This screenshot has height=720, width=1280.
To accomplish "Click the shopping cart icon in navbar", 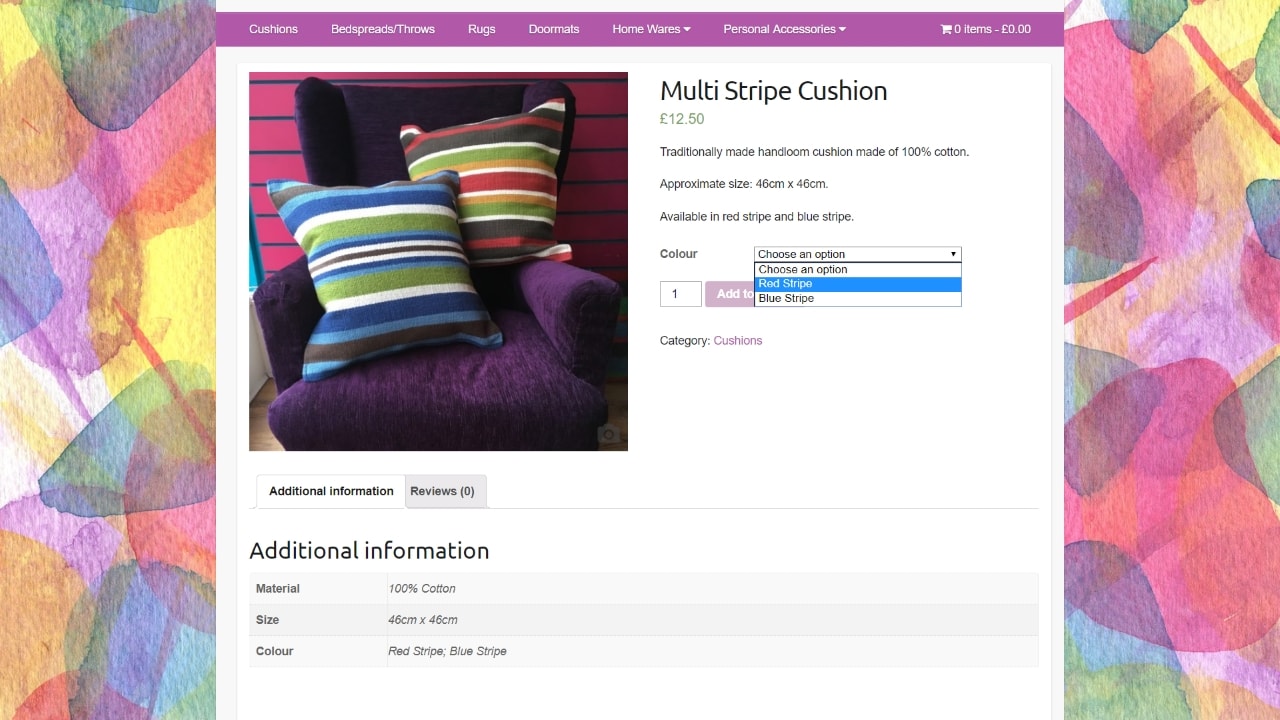I will (x=944, y=29).
